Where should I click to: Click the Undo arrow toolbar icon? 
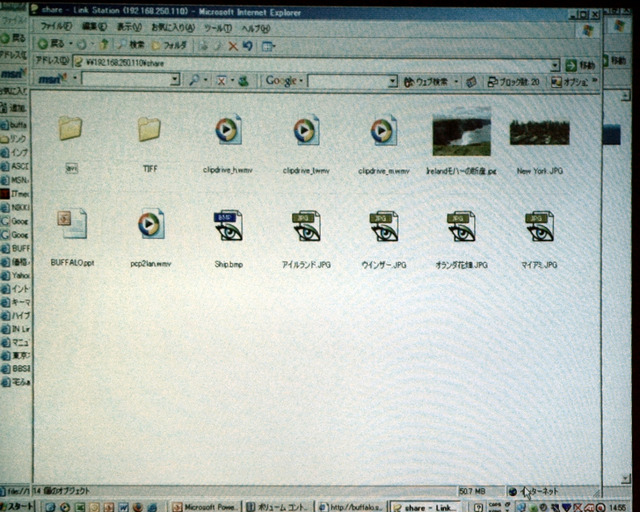coord(248,46)
